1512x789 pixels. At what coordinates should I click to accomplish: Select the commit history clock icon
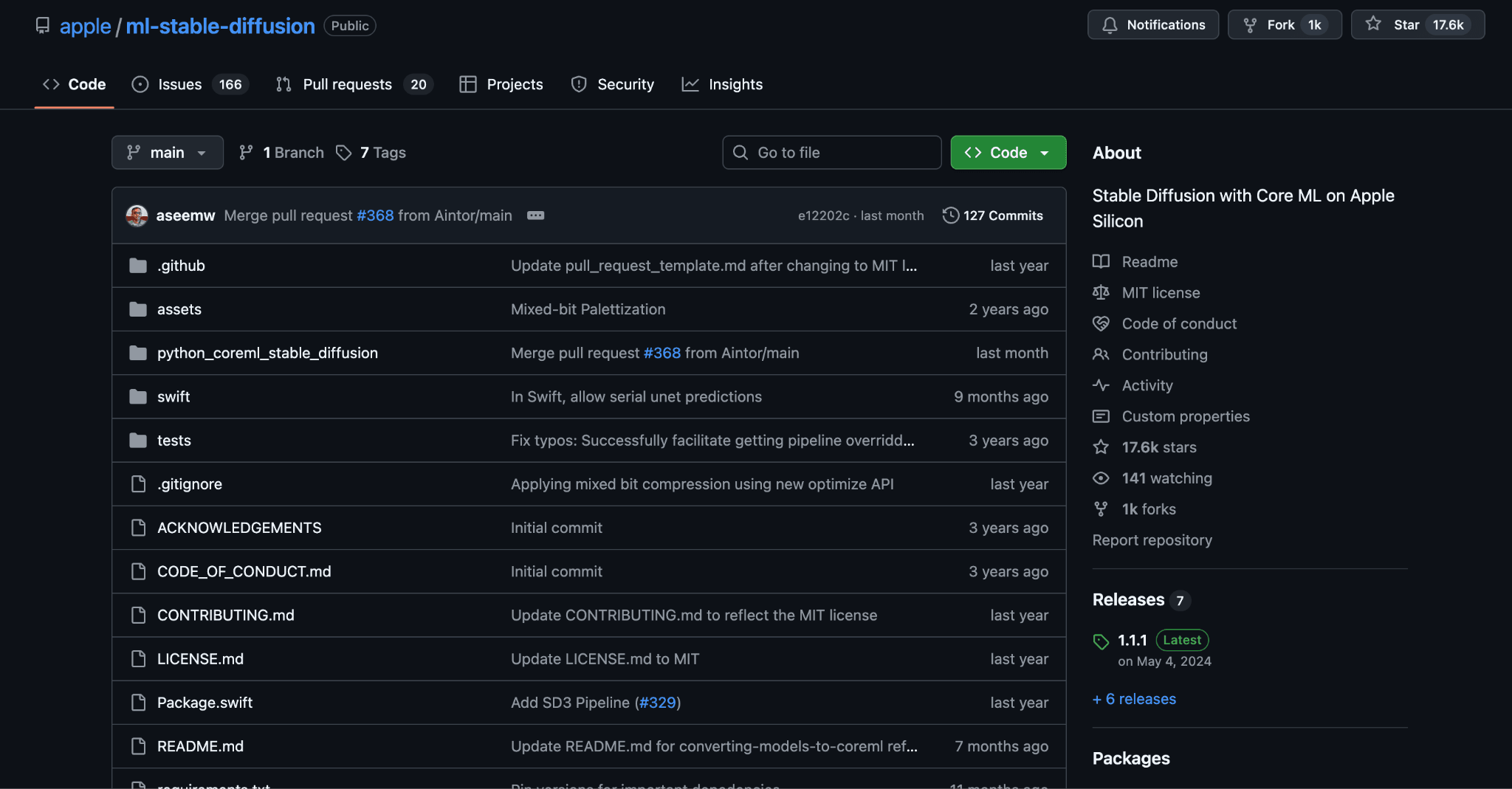952,215
